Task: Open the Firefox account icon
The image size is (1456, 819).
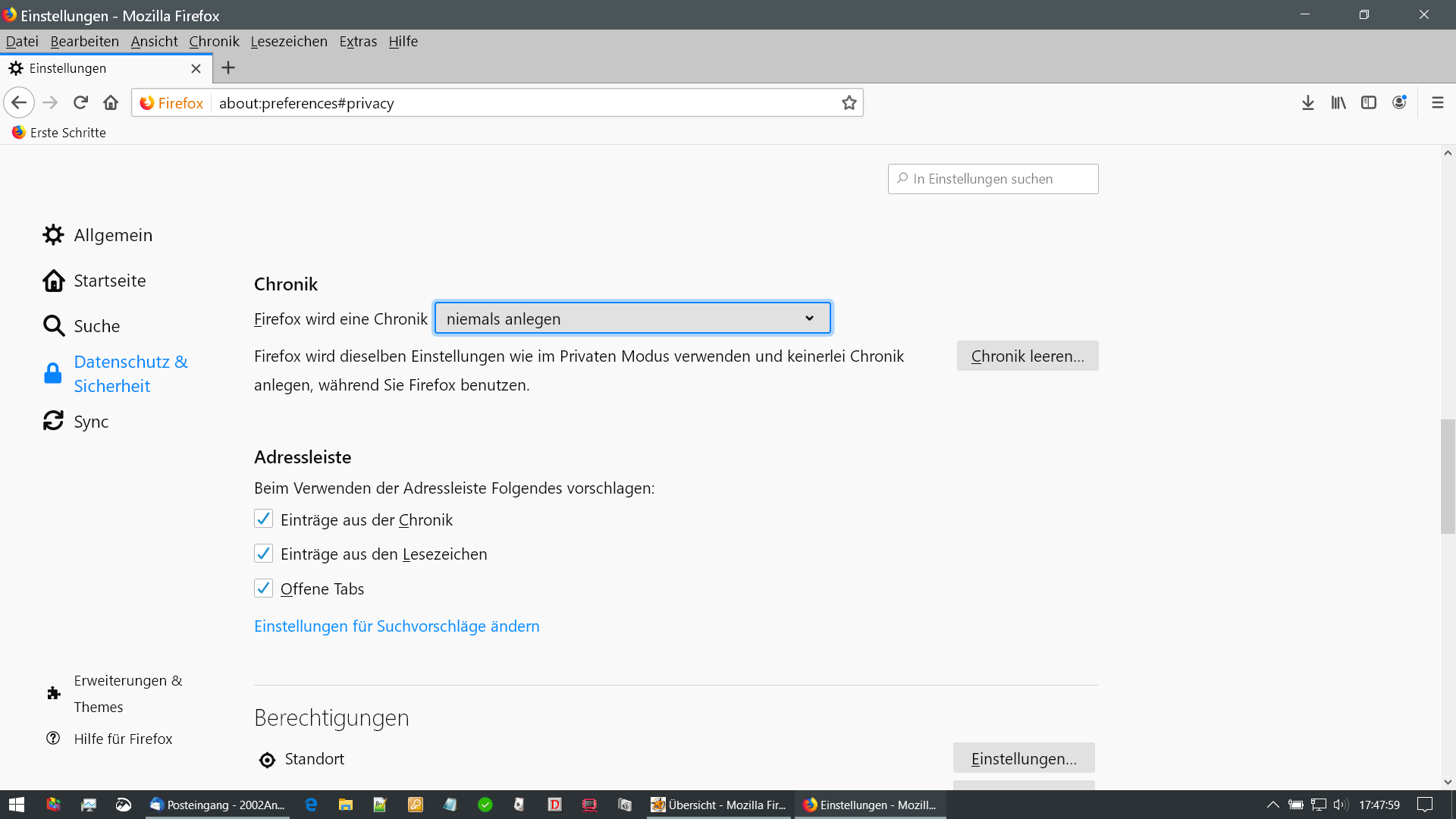Action: (1399, 102)
